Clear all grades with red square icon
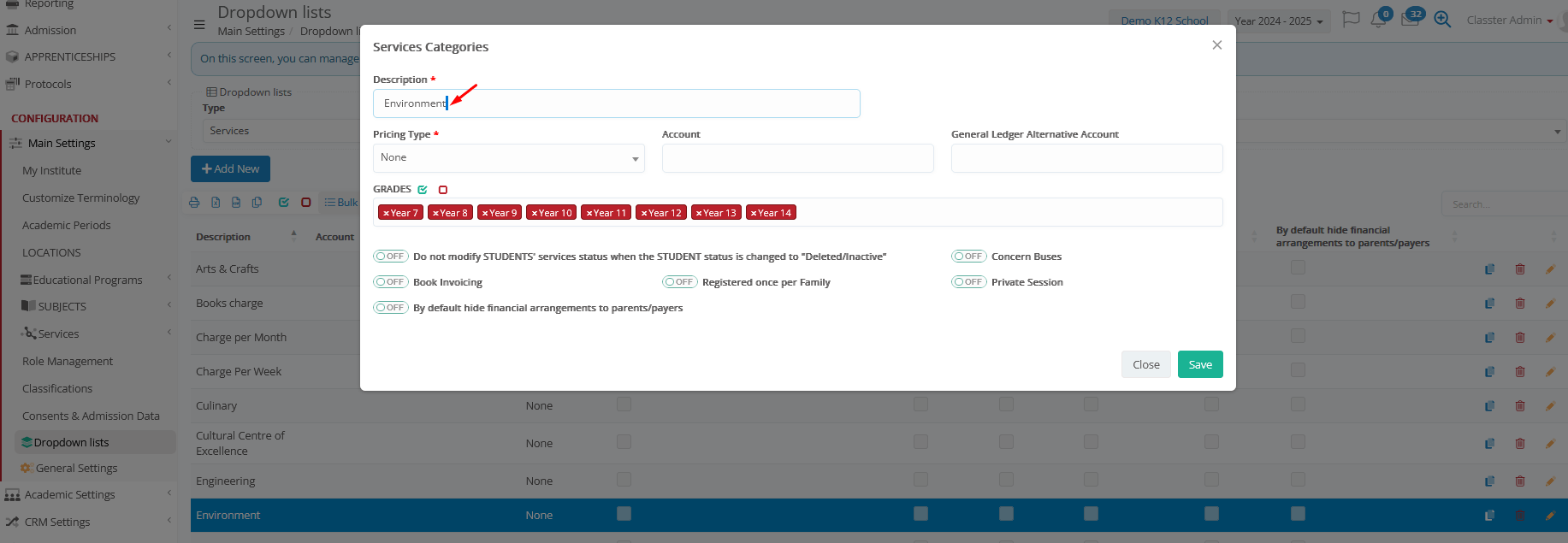Image resolution: width=1568 pixels, height=543 pixels. pyautogui.click(x=443, y=190)
